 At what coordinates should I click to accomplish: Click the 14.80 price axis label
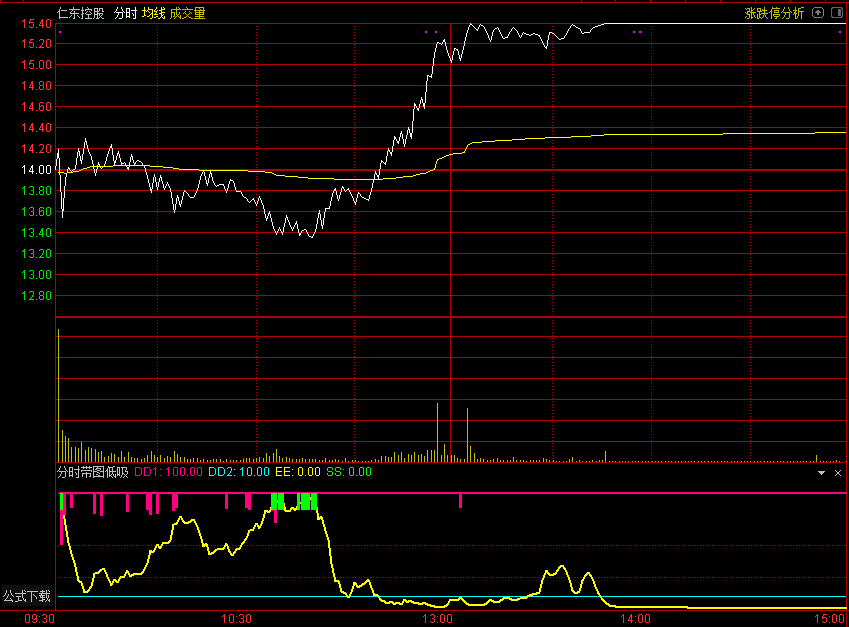coord(36,86)
